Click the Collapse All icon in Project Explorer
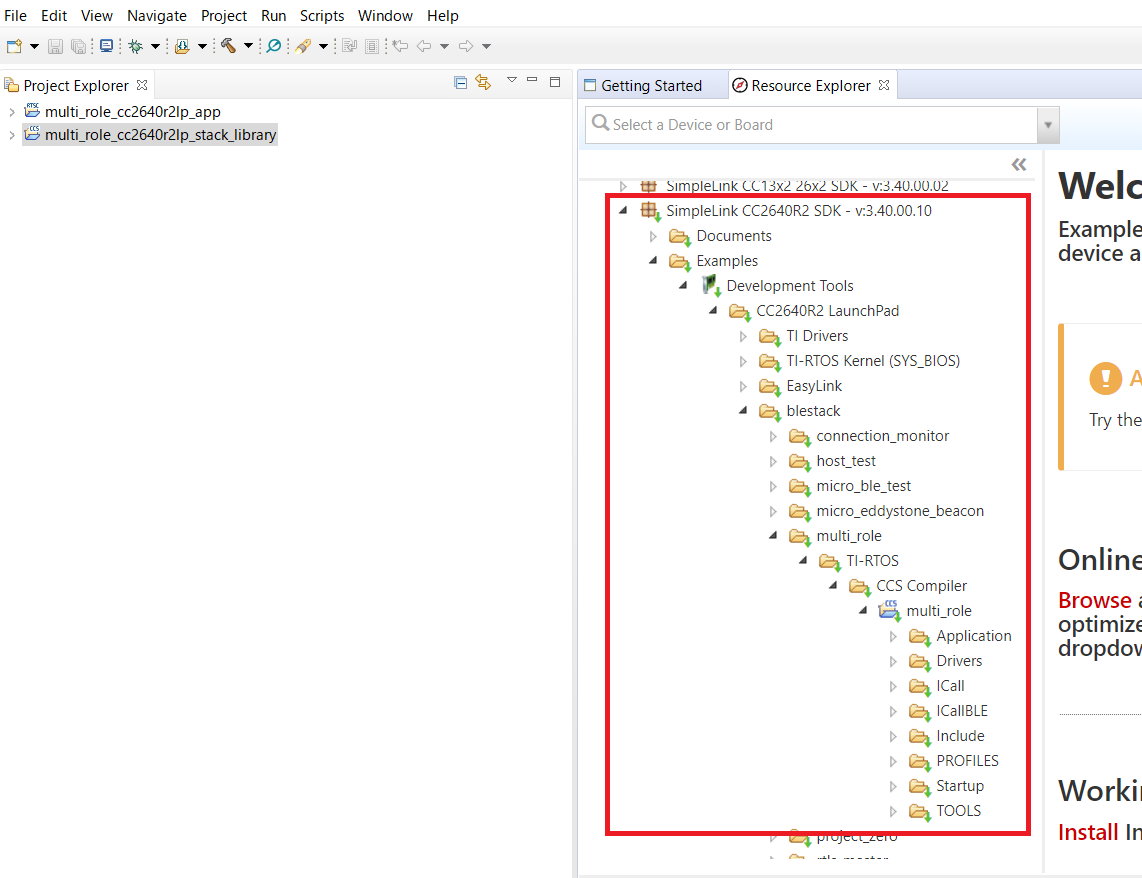The height and width of the screenshot is (878, 1142). 460,82
